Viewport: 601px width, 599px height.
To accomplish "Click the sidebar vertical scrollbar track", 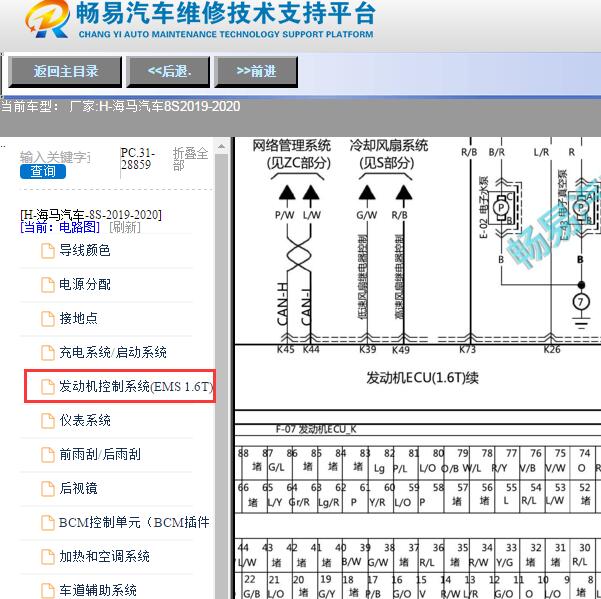I will [222, 376].
